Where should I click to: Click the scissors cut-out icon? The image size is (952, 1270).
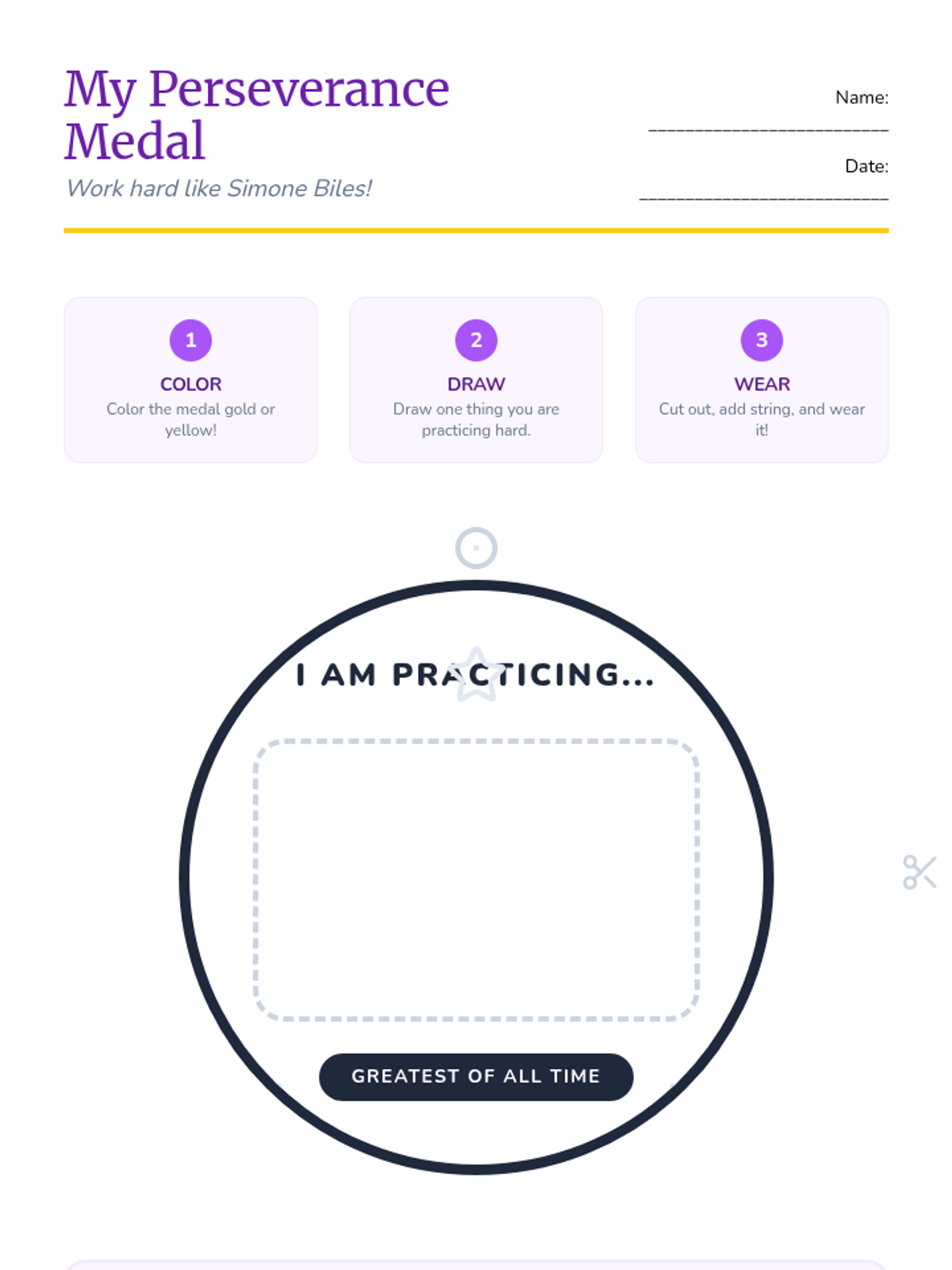pyautogui.click(x=920, y=872)
